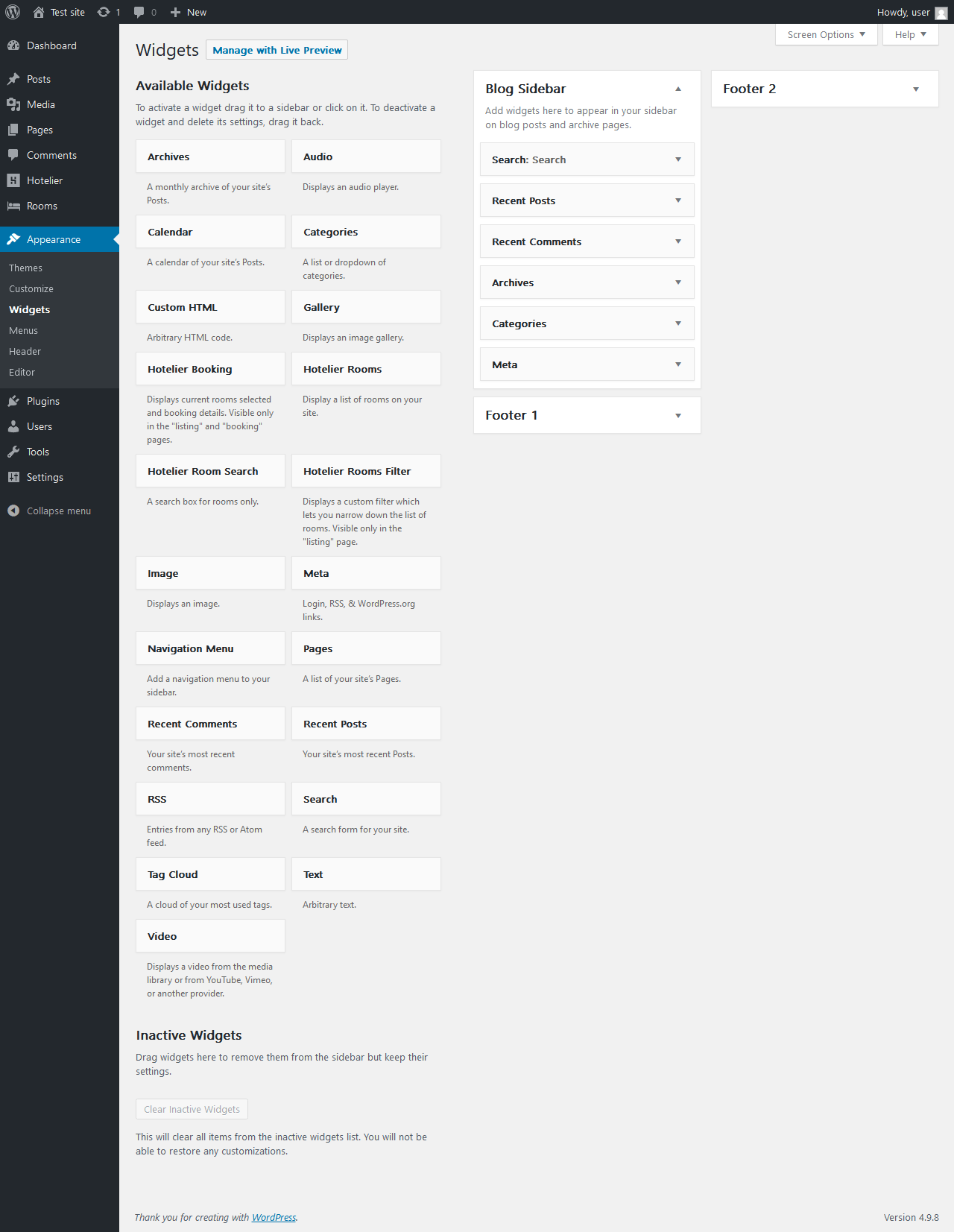Click the Inactive Widgets heading
Image resolution: width=954 pixels, height=1232 pixels.
189,1035
